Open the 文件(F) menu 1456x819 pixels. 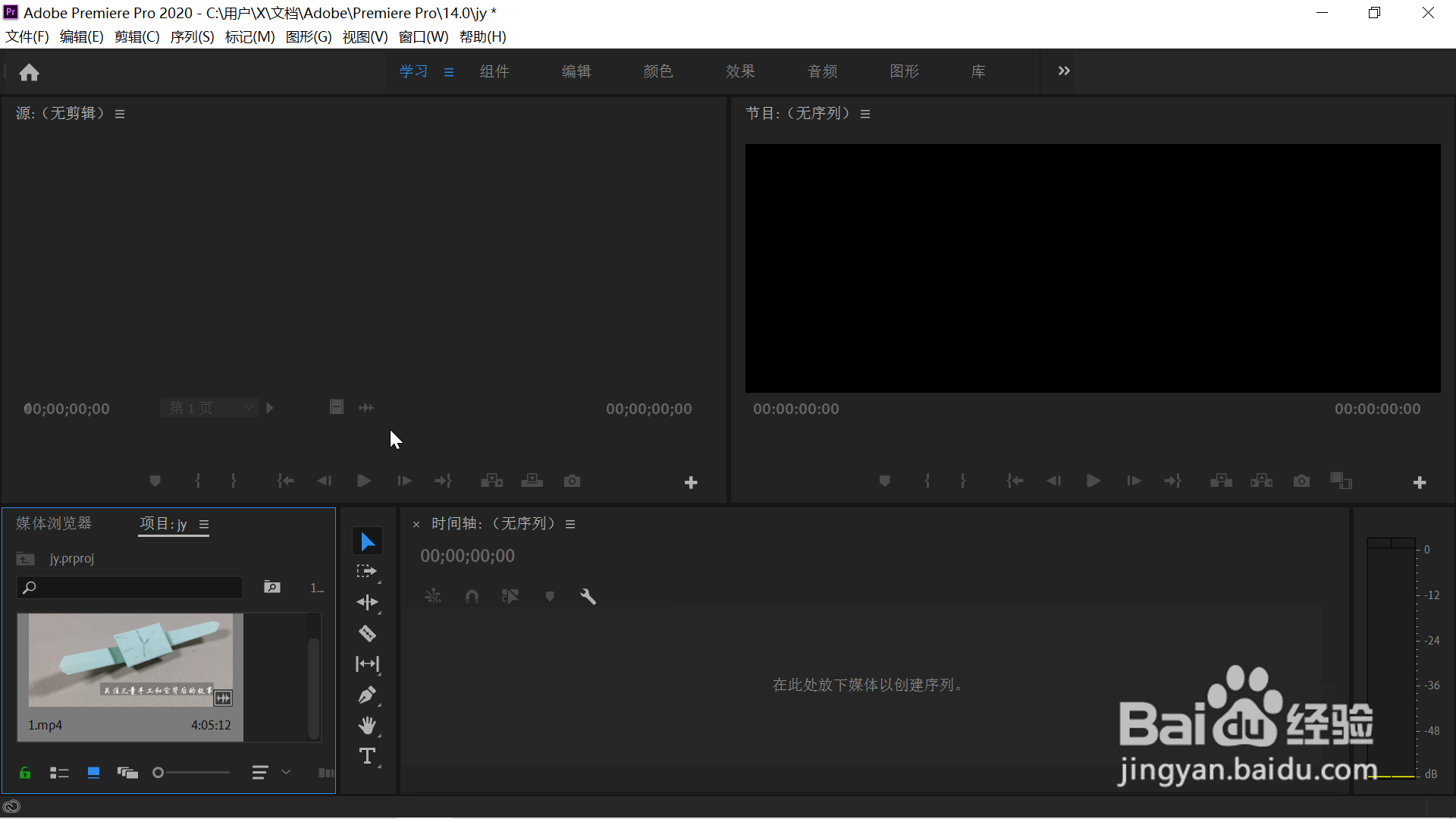tap(27, 36)
